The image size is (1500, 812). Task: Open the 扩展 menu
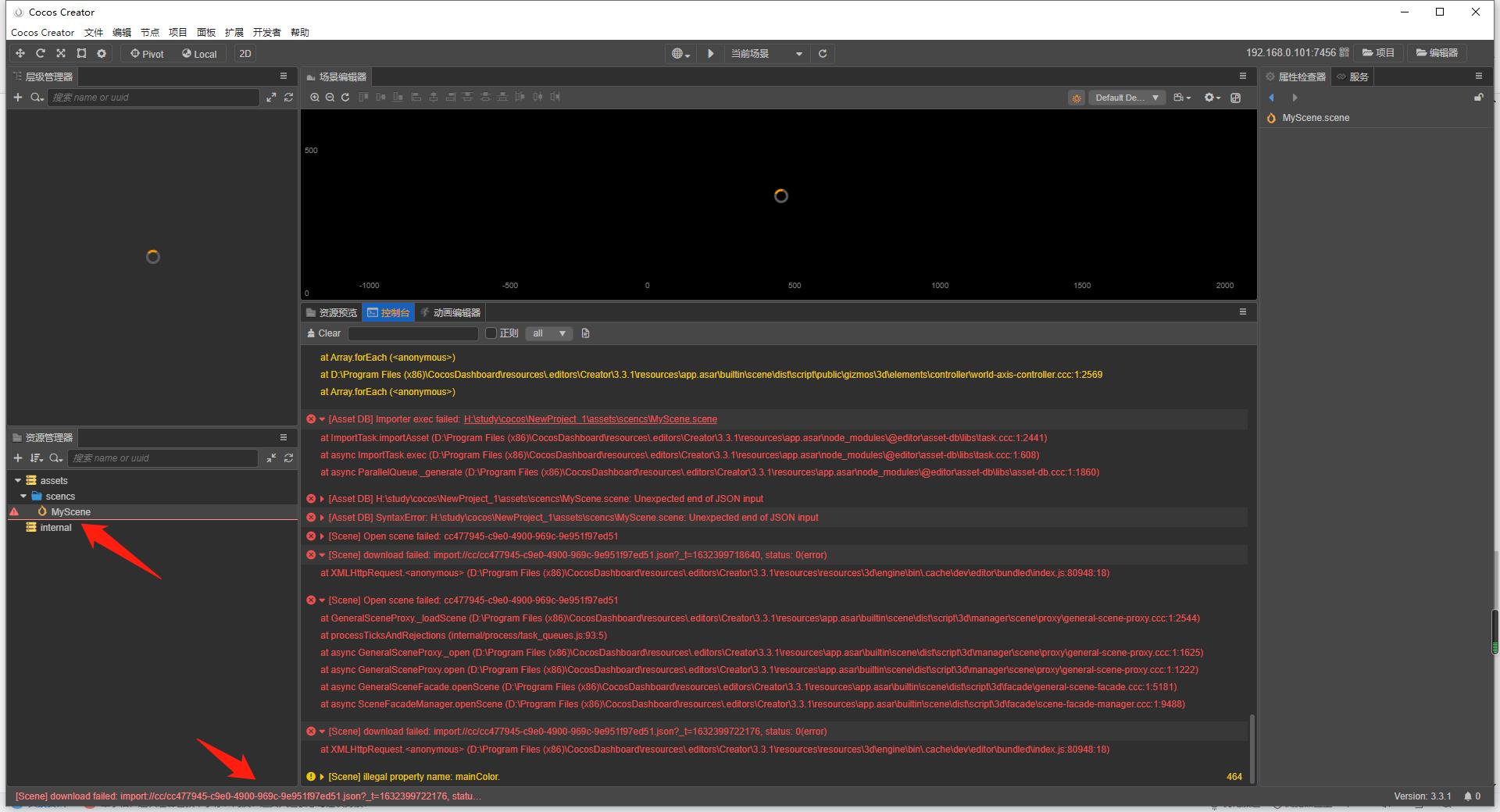click(x=234, y=33)
